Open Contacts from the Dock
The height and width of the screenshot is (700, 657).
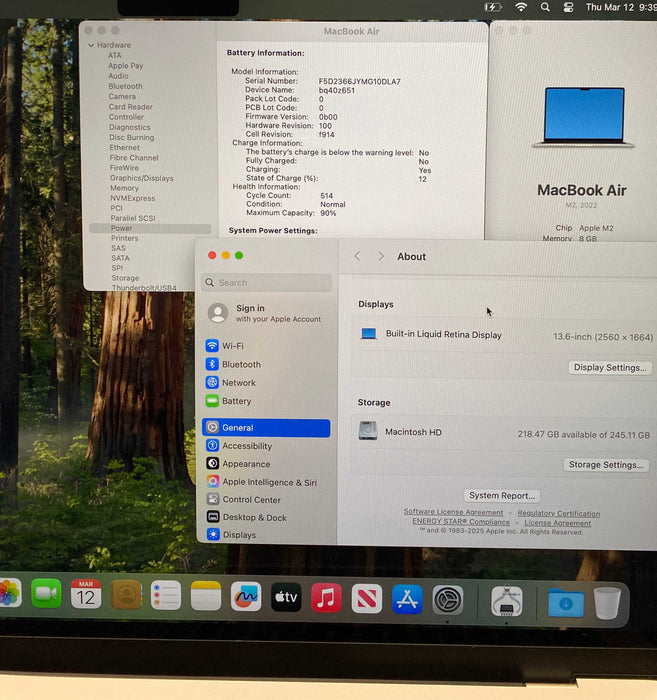(126, 595)
